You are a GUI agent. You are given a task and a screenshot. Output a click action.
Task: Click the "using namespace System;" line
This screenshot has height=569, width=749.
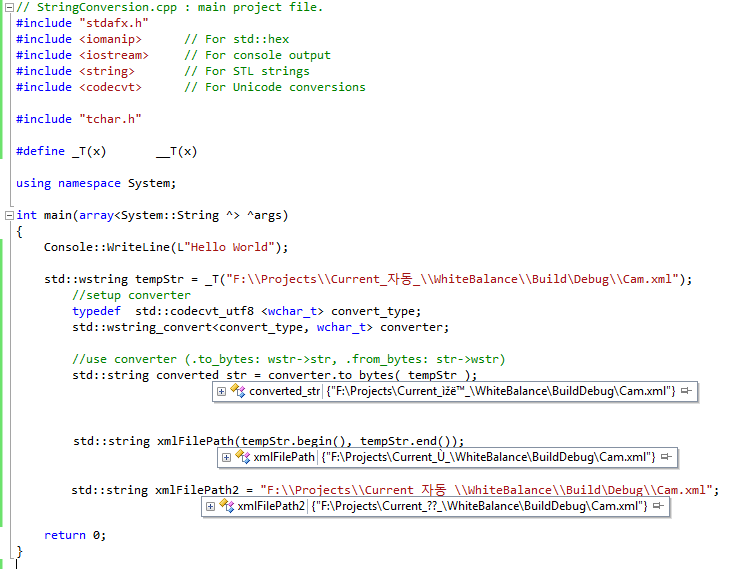click(96, 183)
